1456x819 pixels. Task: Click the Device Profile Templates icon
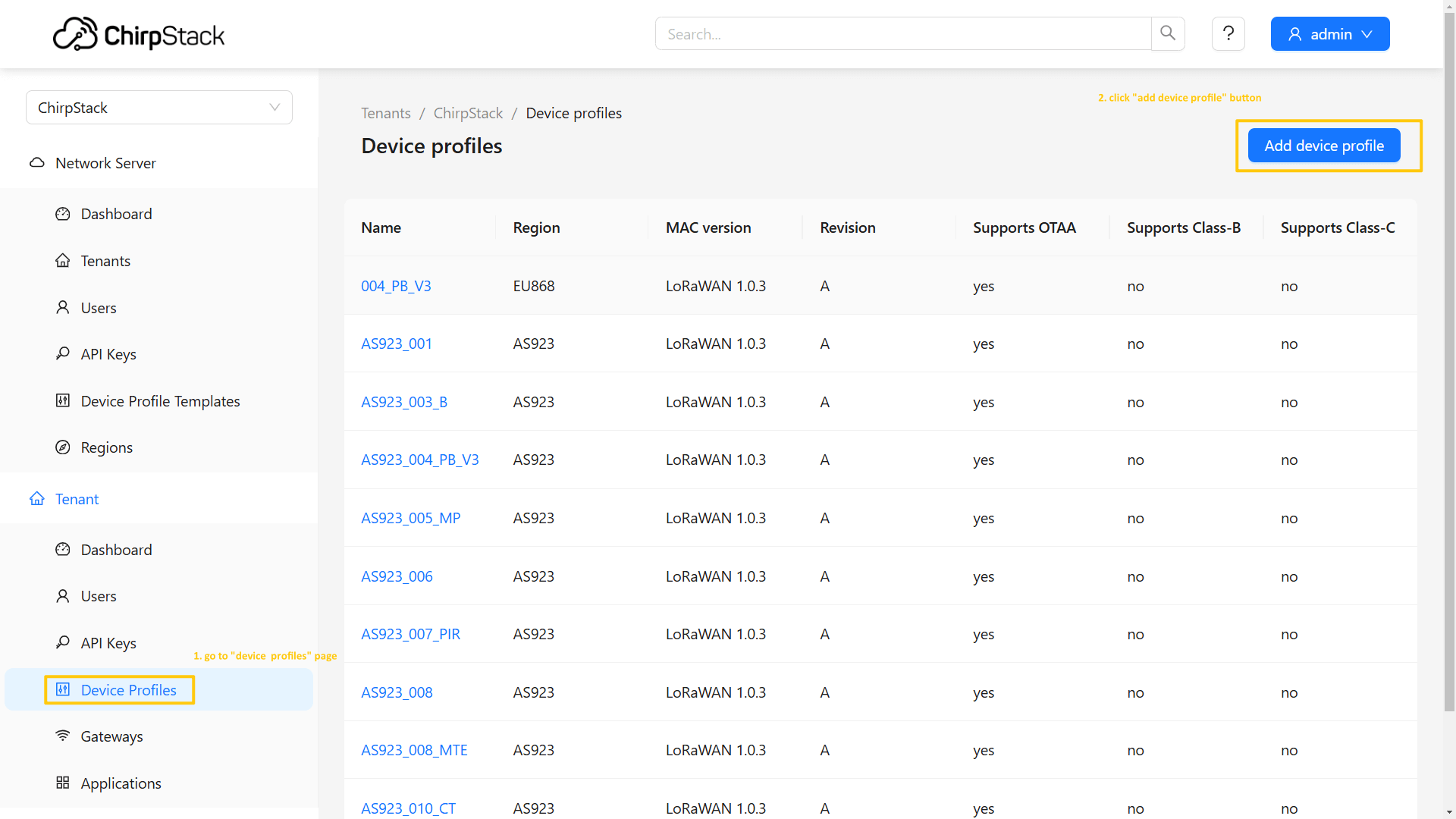point(63,400)
